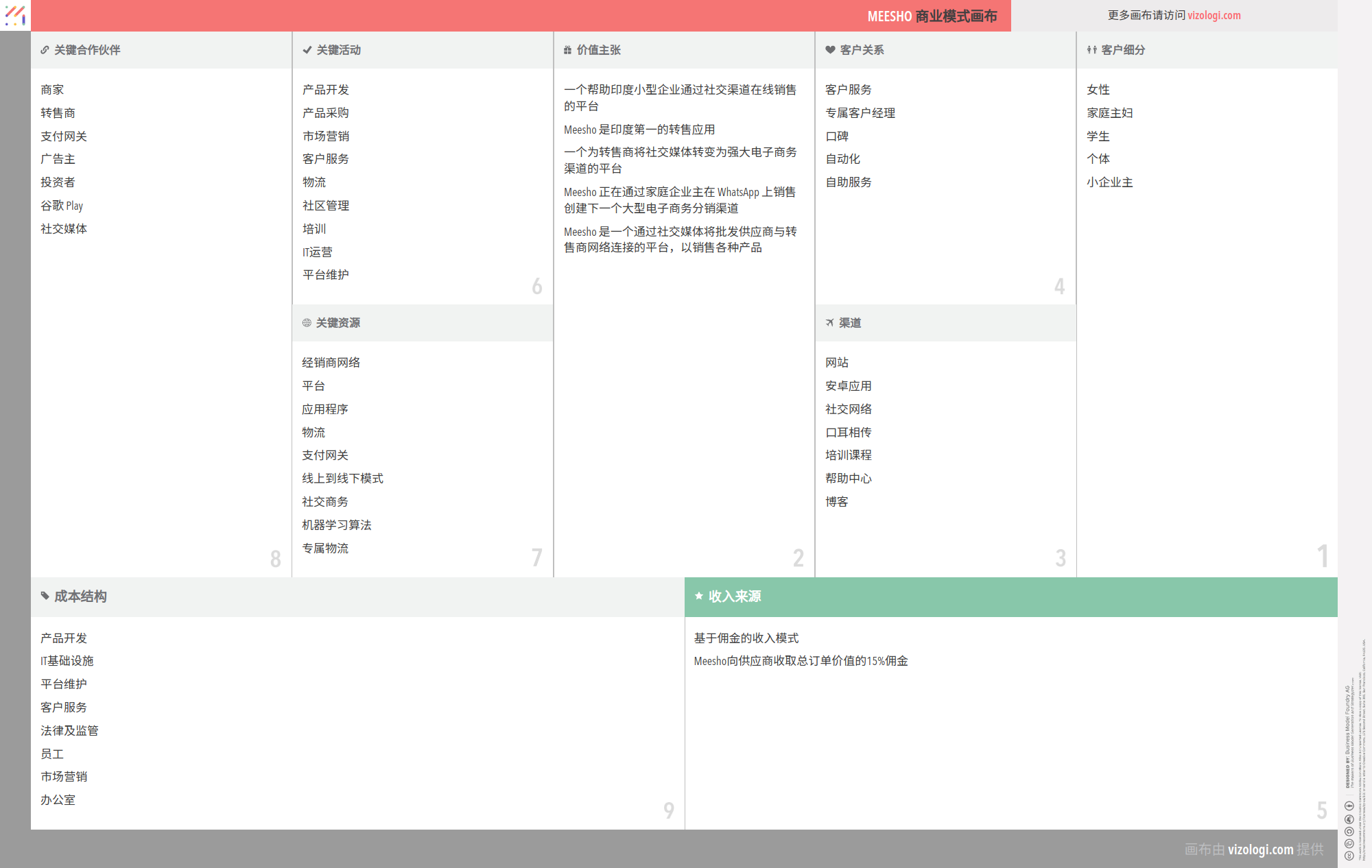1372x868 pixels.
Task: Open the vizologi.com link in the top-right header
Action: pos(1206,15)
